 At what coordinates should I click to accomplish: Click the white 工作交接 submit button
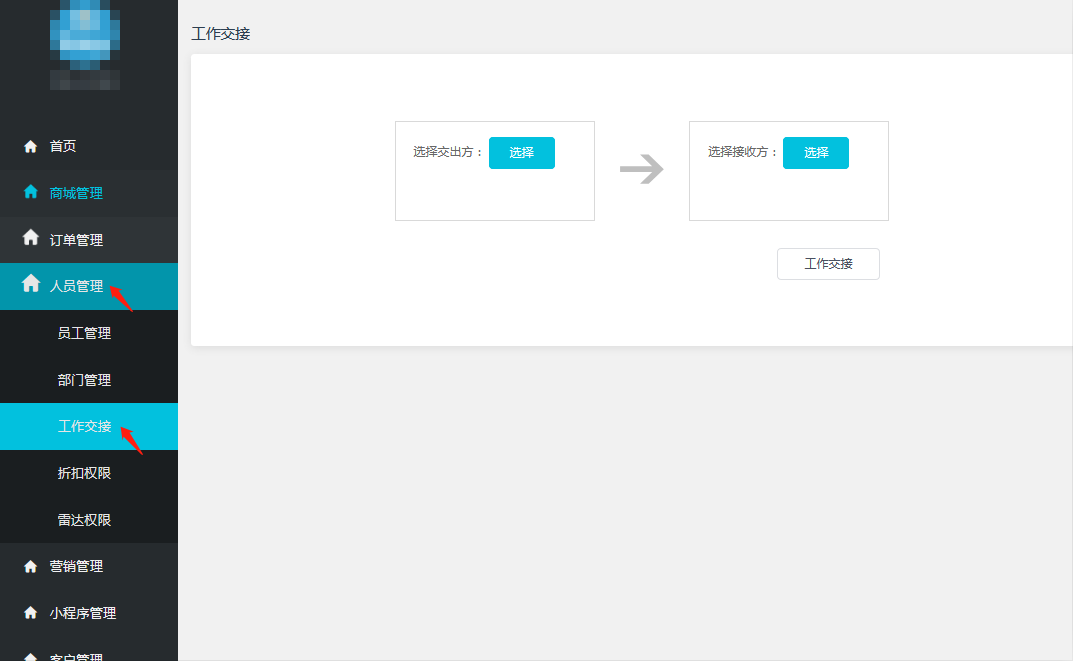tap(828, 264)
